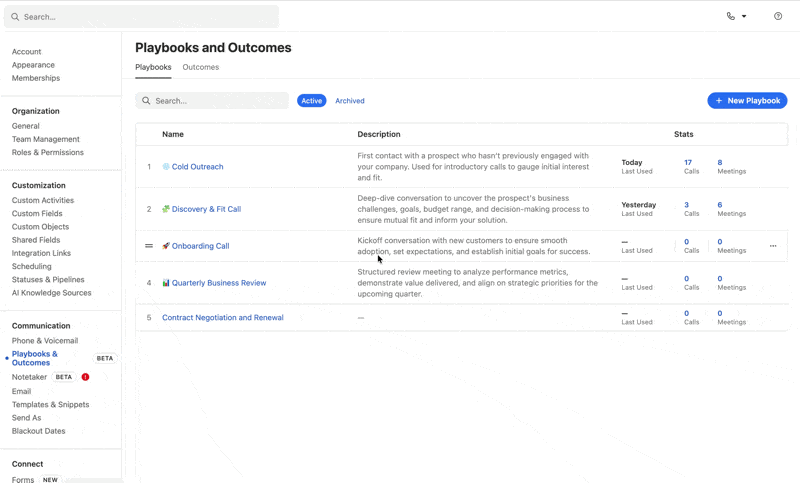Select the Playbooks tab
Screen dimensions: 800x483
pos(153,67)
